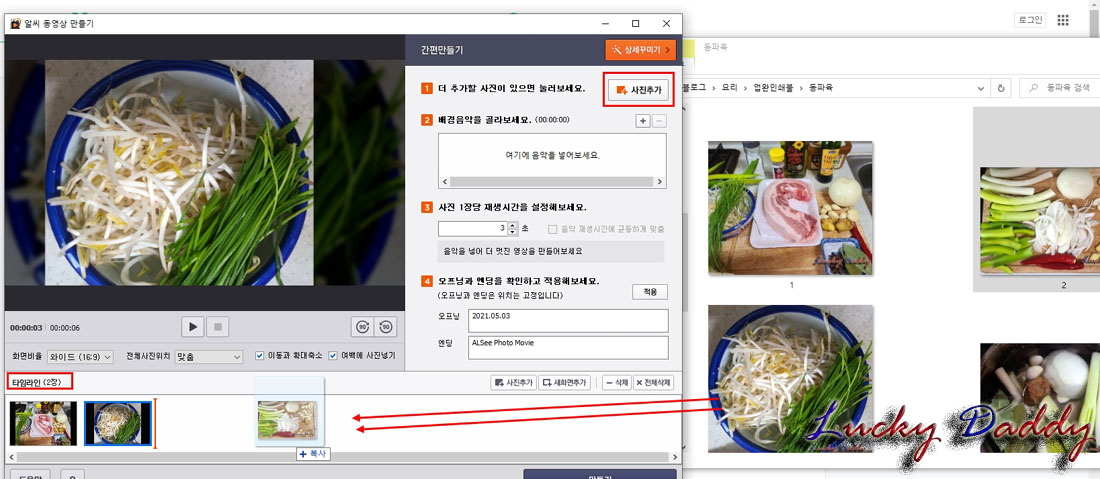Navigate to 업완인쇄물 in the breadcrumb path
The height and width of the screenshot is (479, 1100).
point(774,88)
